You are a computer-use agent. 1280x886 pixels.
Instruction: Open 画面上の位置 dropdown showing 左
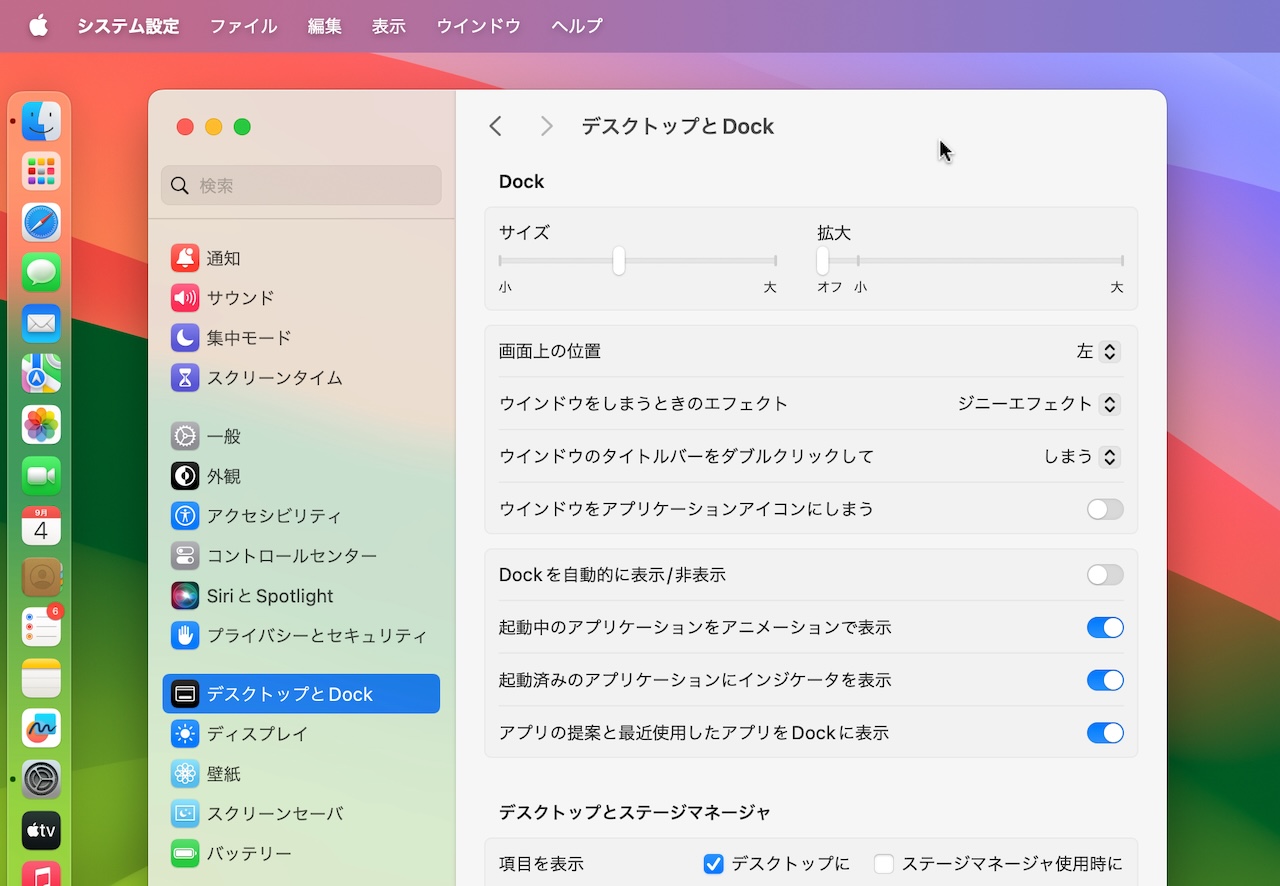[x=1097, y=351]
